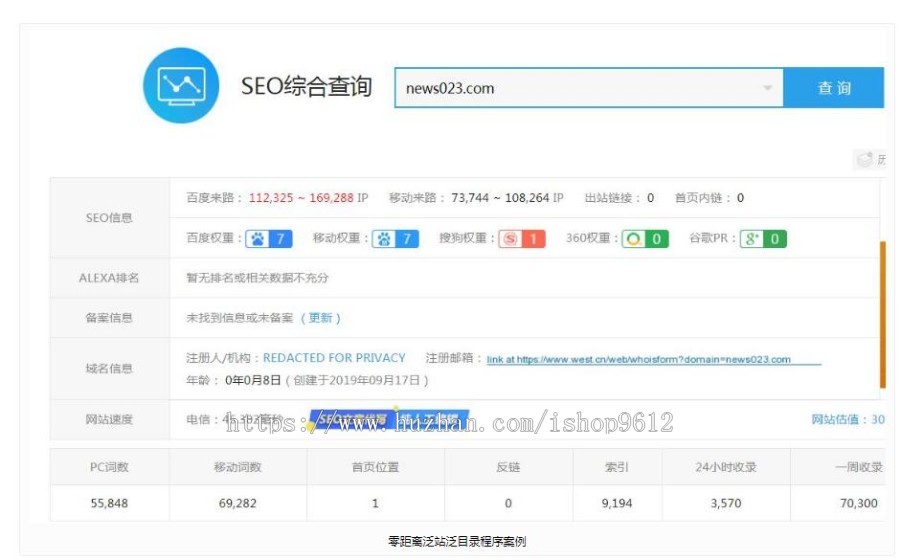Image resolution: width=900 pixels, height=560 pixels.
Task: Click the 首页位置 column header
Action: point(375,467)
